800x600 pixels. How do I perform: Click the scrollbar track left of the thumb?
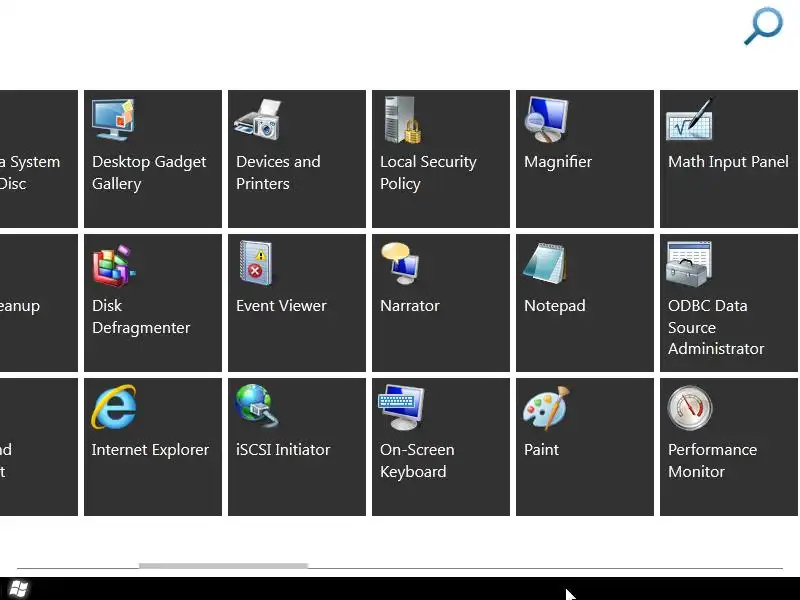click(78, 566)
